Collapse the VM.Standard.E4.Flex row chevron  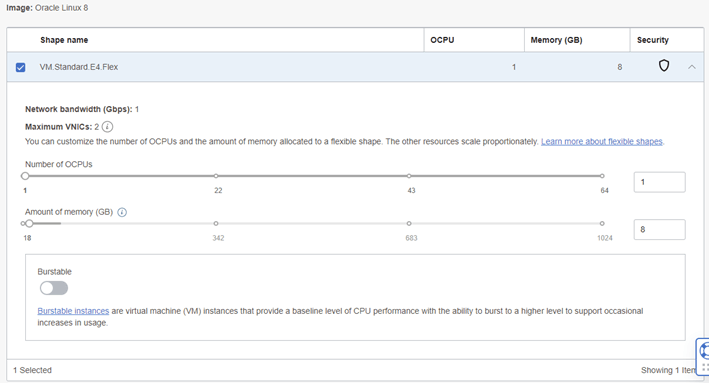tap(692, 67)
